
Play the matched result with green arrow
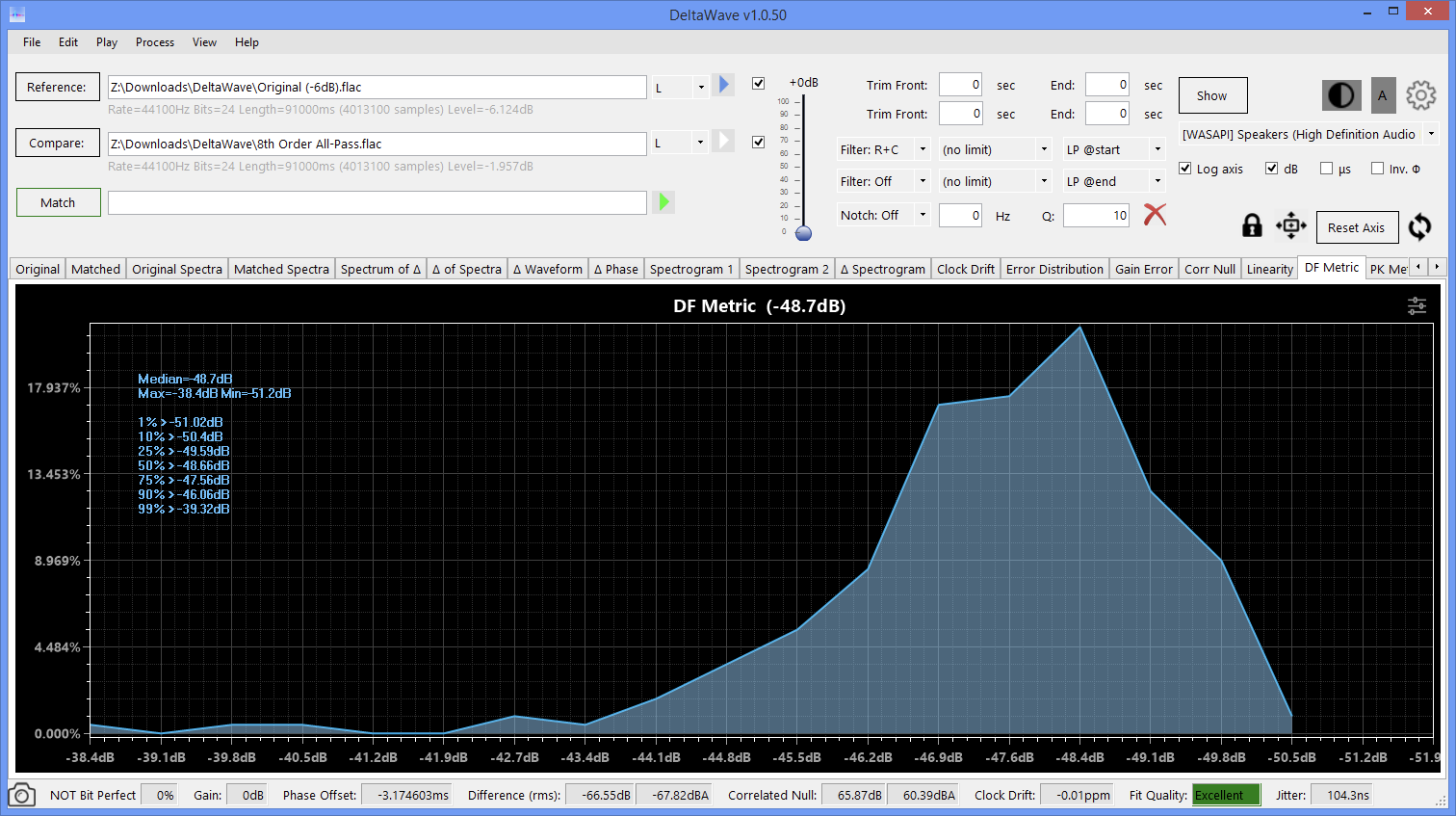tap(663, 202)
